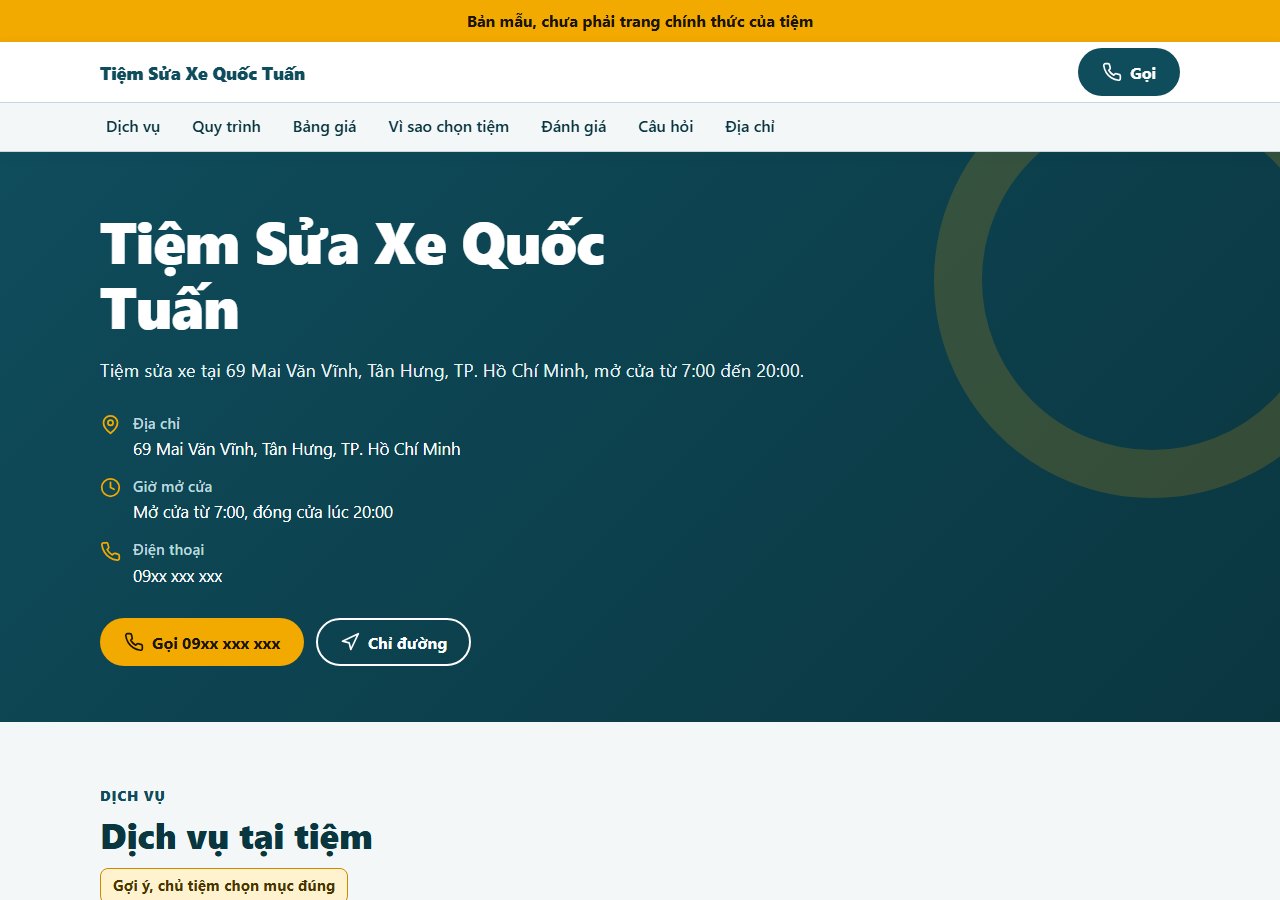Click the phone icon in header Gọi button
Screen dimensions: 1280x900
tap(1111, 72)
